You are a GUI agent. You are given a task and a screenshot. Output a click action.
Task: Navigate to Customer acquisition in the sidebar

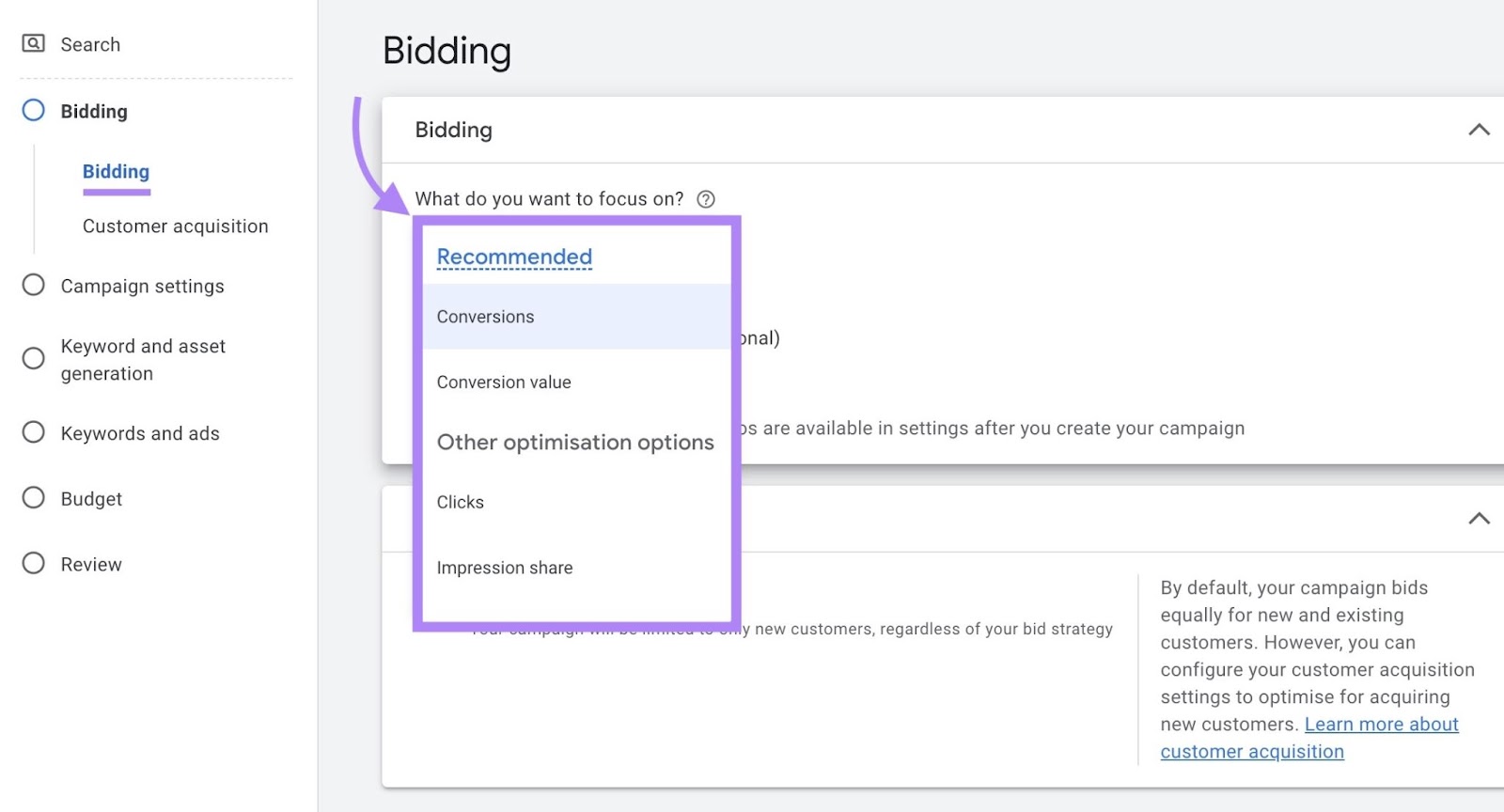click(175, 226)
